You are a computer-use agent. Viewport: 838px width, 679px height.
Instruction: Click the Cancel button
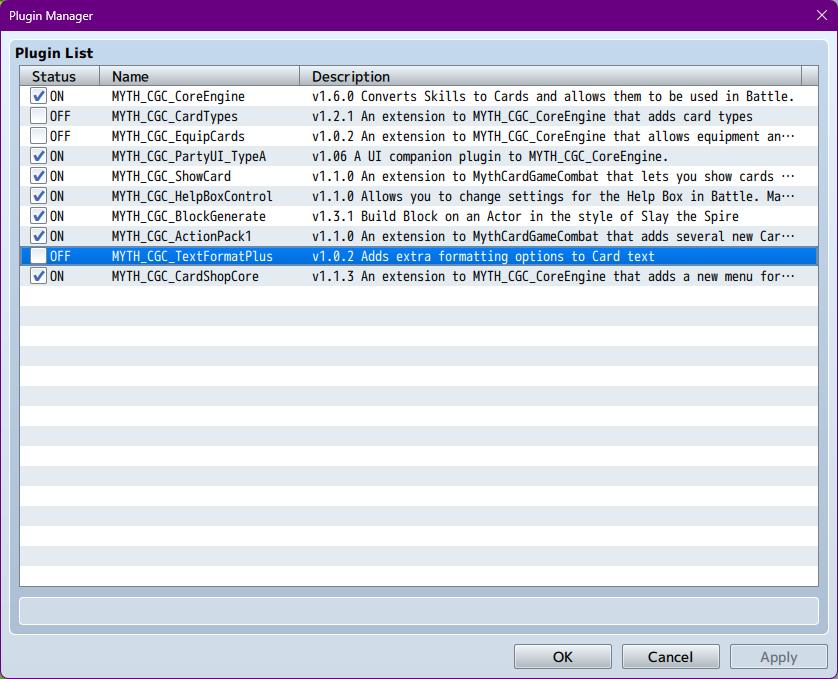[670, 657]
